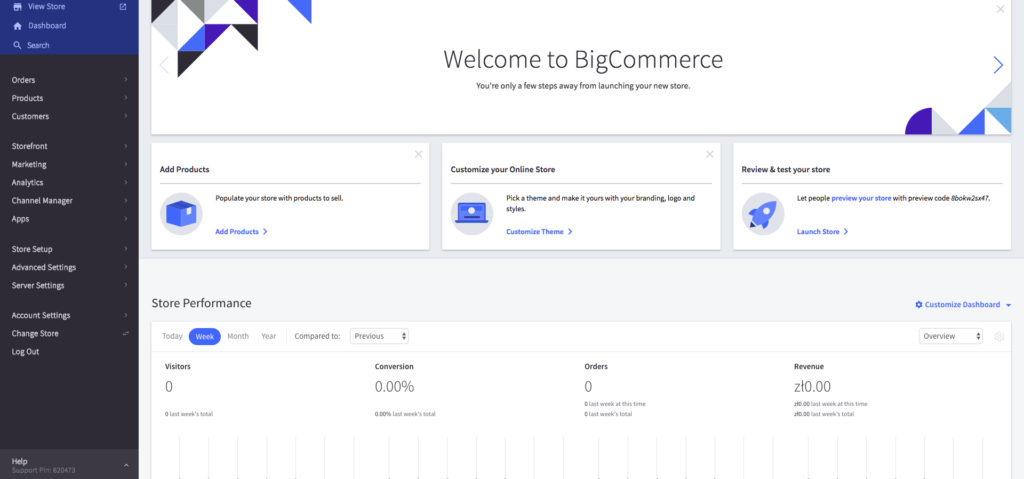Click the View Store link text
This screenshot has width=1024, height=479.
pyautogui.click(x=46, y=7)
